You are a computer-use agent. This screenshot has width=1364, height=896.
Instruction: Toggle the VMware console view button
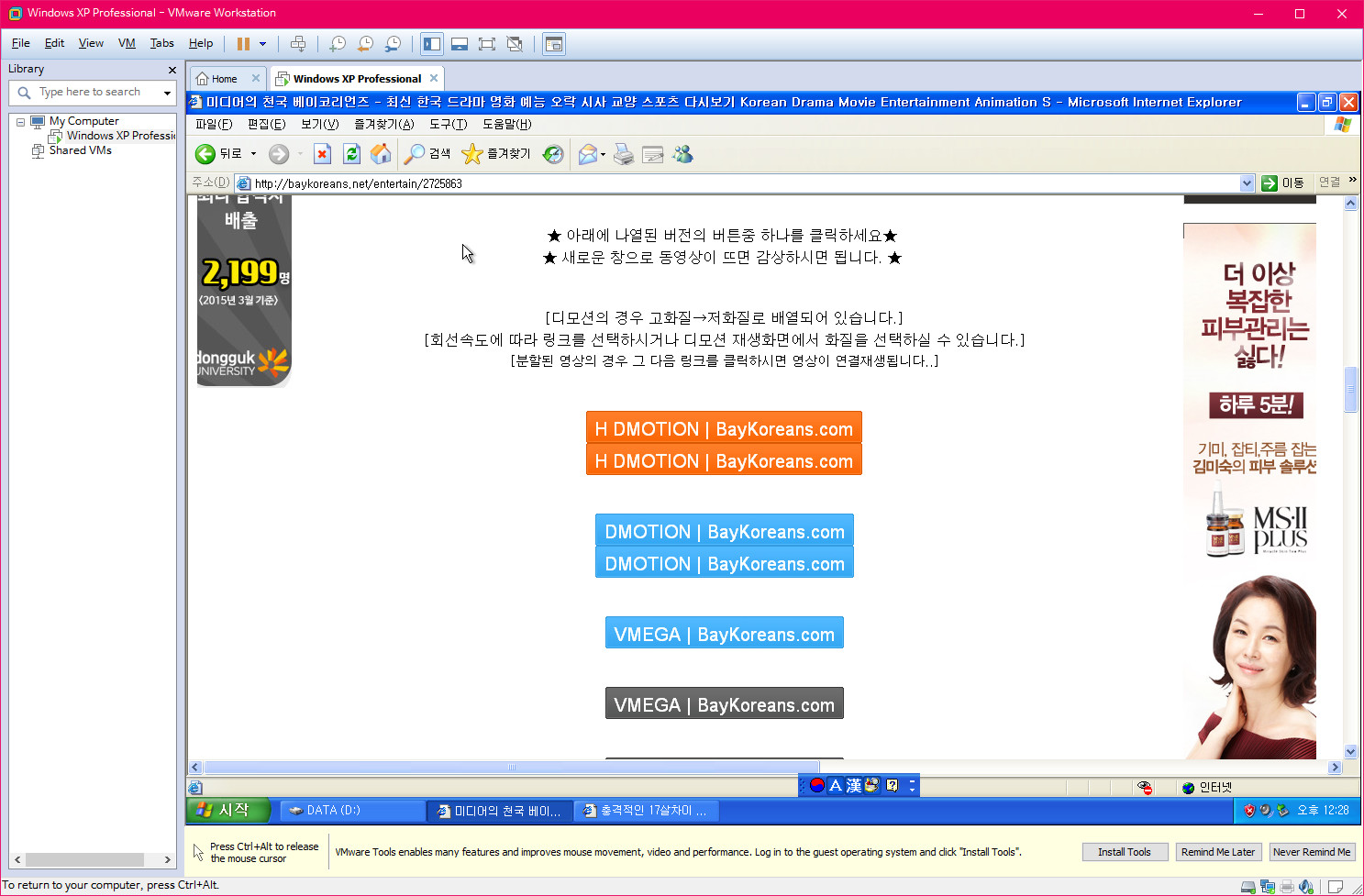click(553, 44)
